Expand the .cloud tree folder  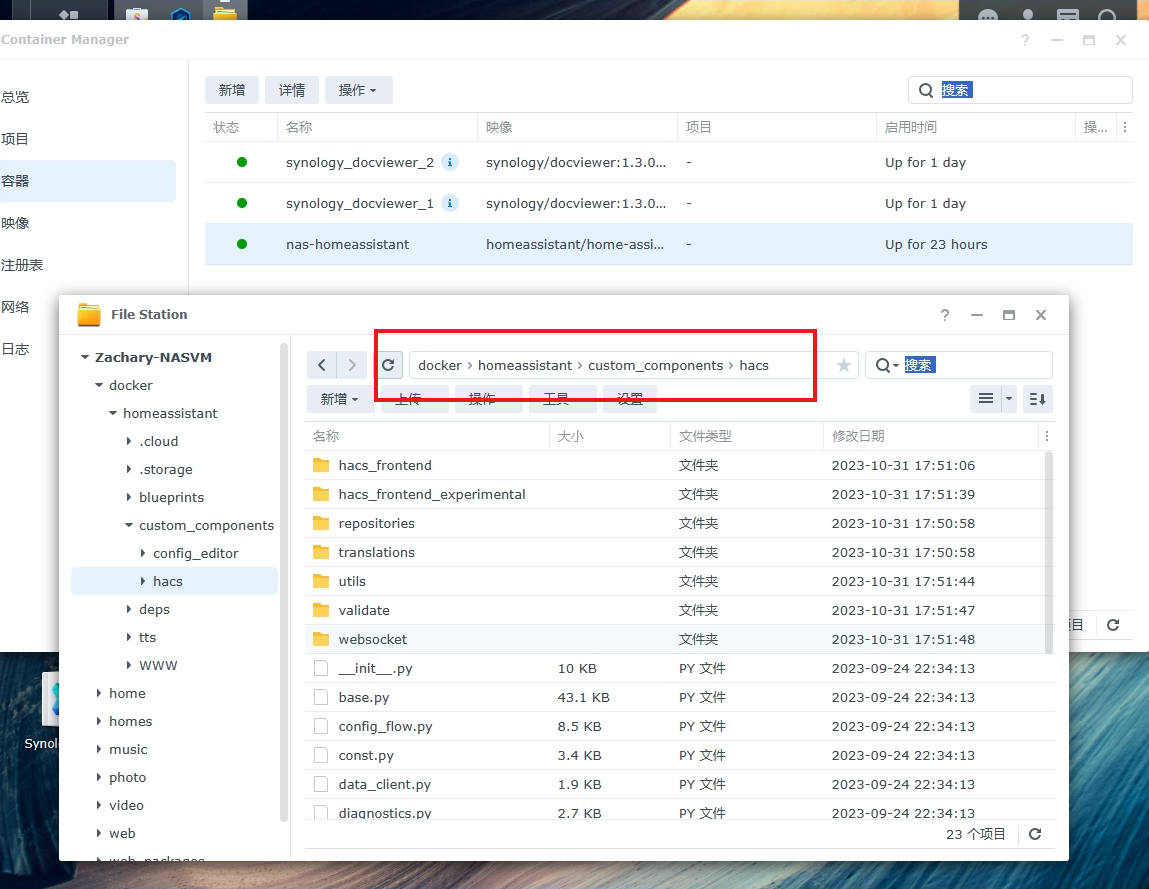click(x=129, y=441)
